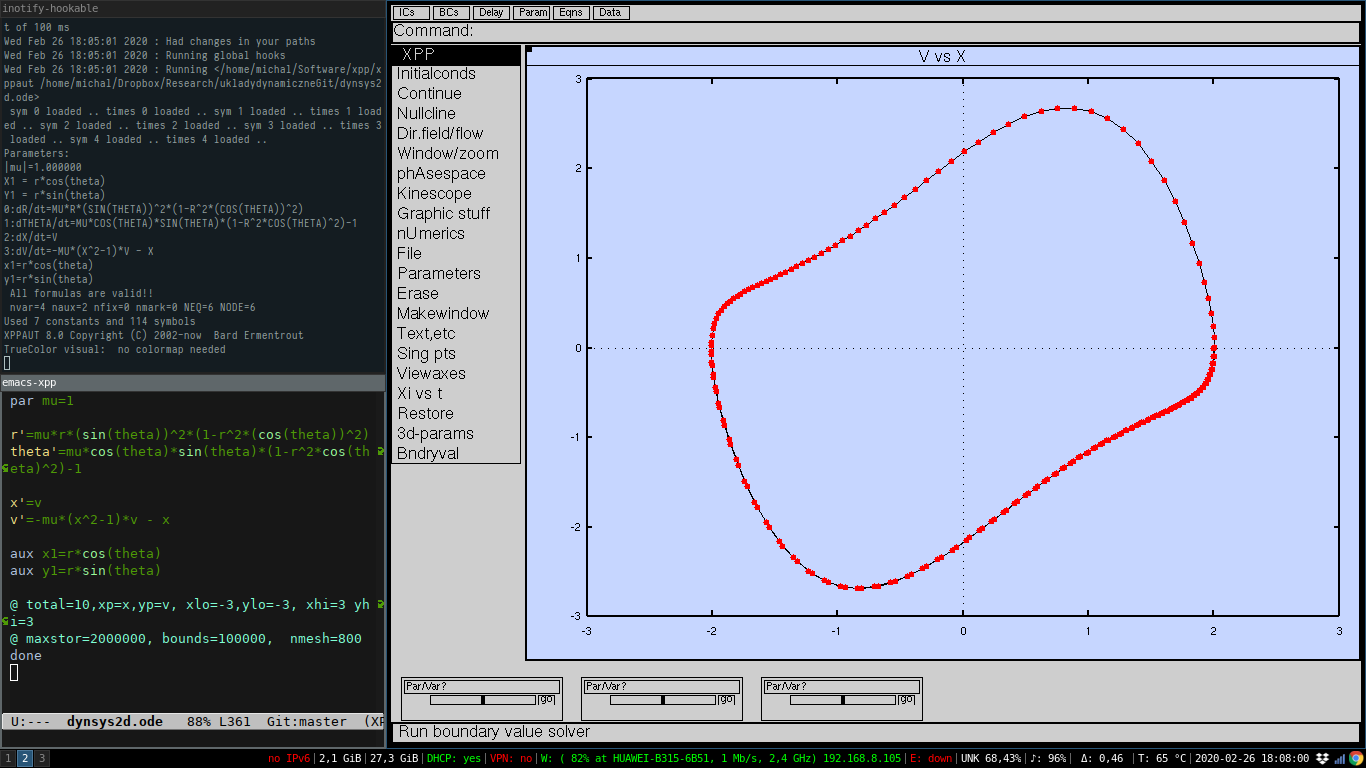Click the emacs-xpp window title
The width and height of the screenshot is (1366, 768).
29,383
